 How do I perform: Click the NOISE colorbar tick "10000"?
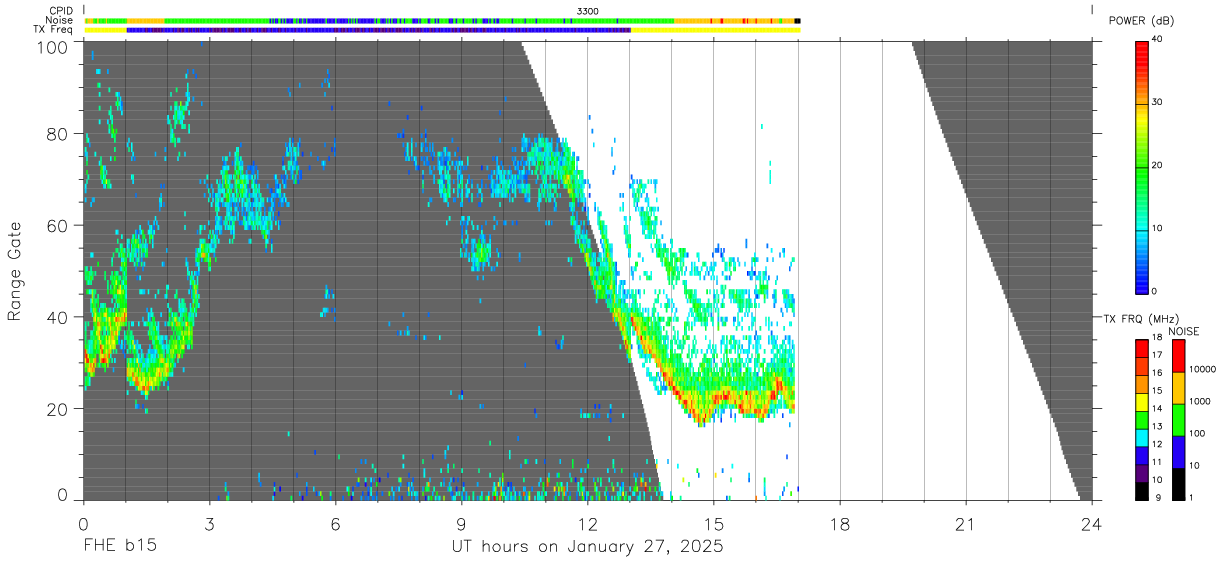pyautogui.click(x=1204, y=370)
